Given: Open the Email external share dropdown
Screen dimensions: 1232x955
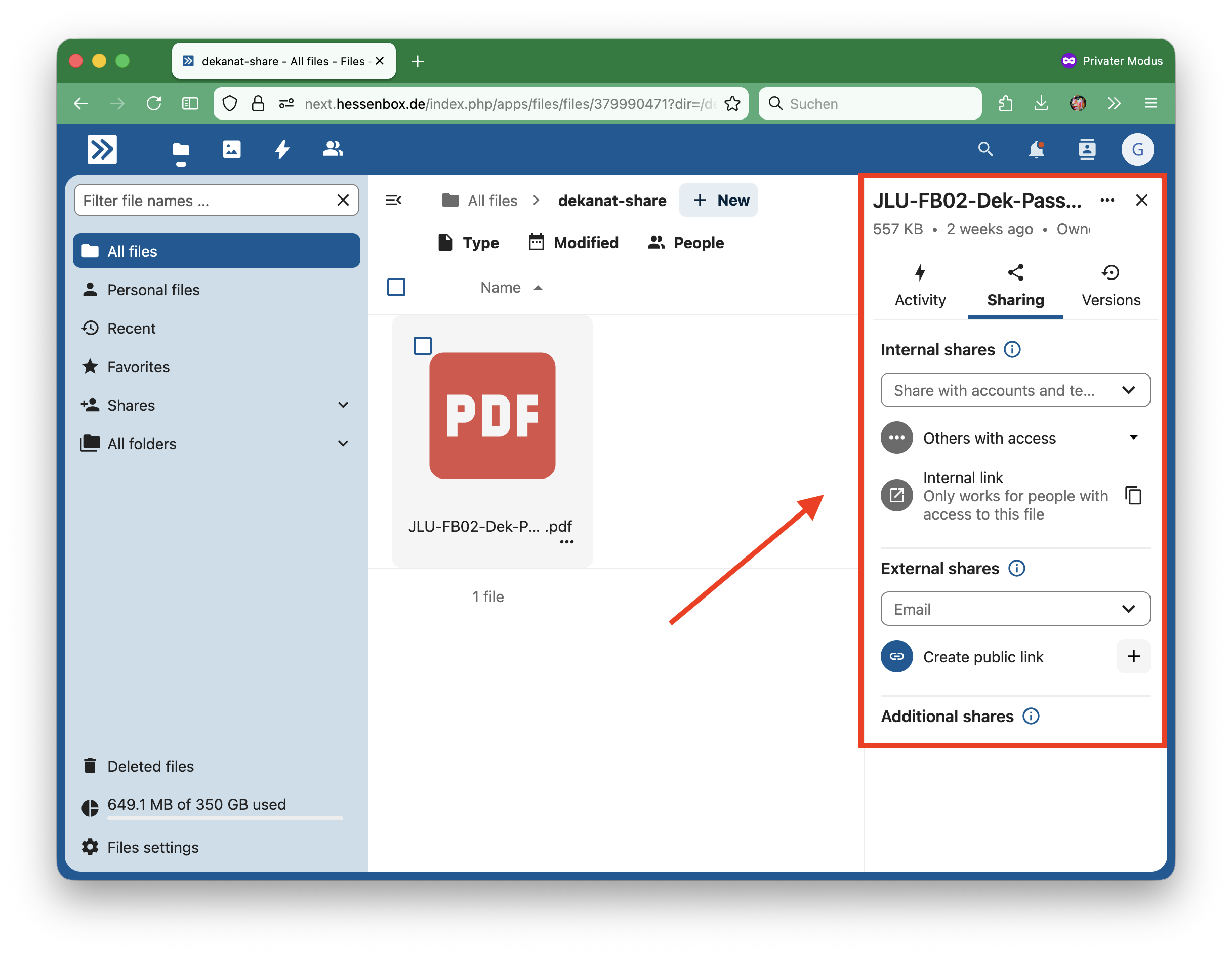Looking at the screenshot, I should (x=1015, y=609).
